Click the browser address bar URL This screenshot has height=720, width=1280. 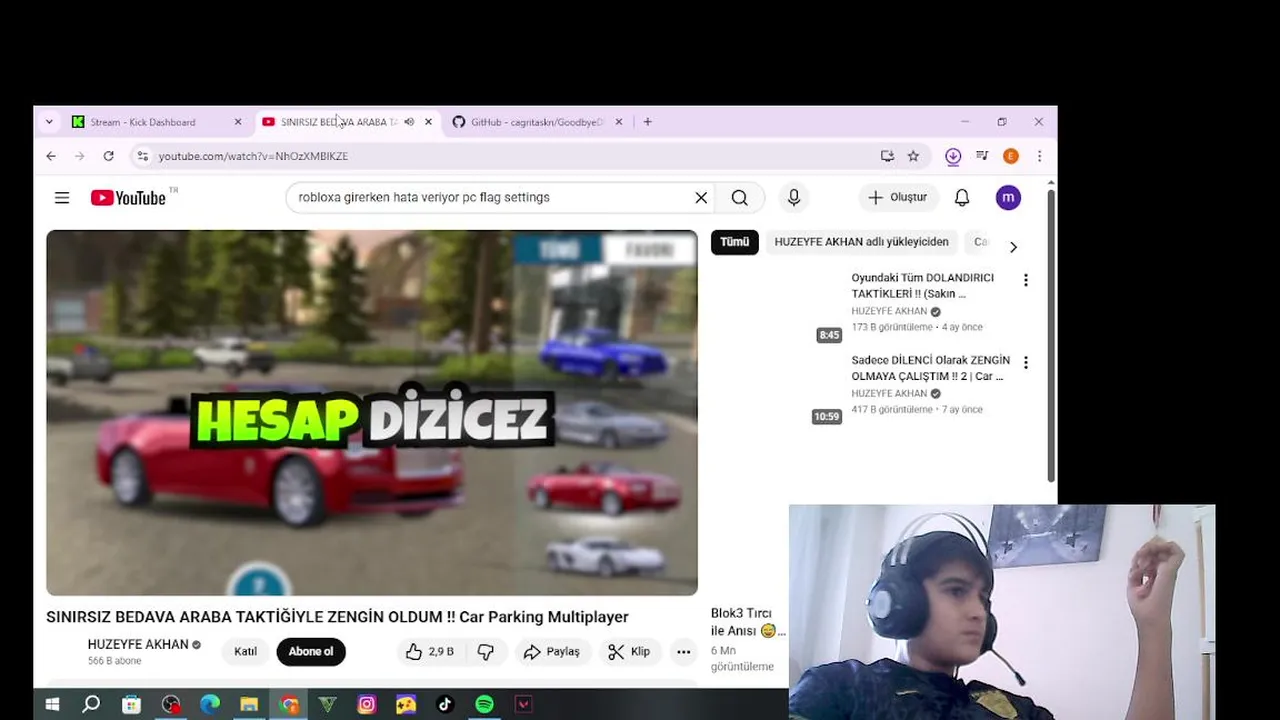253,156
